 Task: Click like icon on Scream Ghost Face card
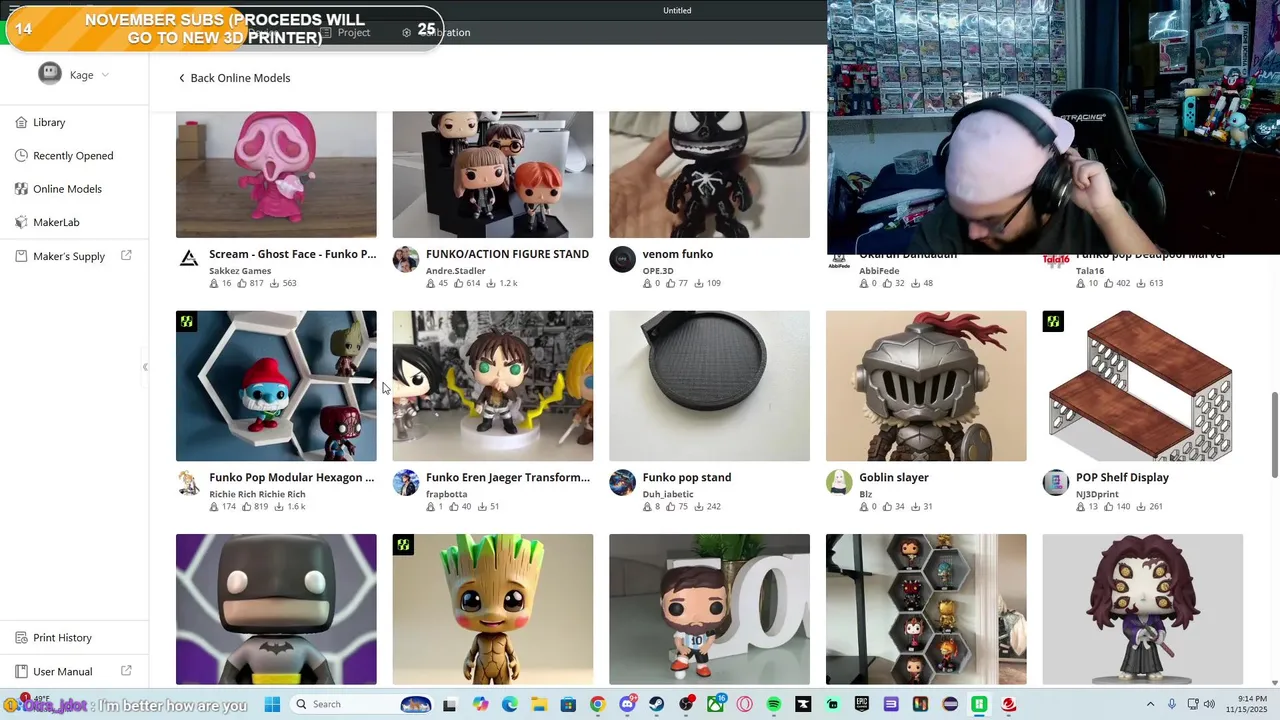pos(242,284)
